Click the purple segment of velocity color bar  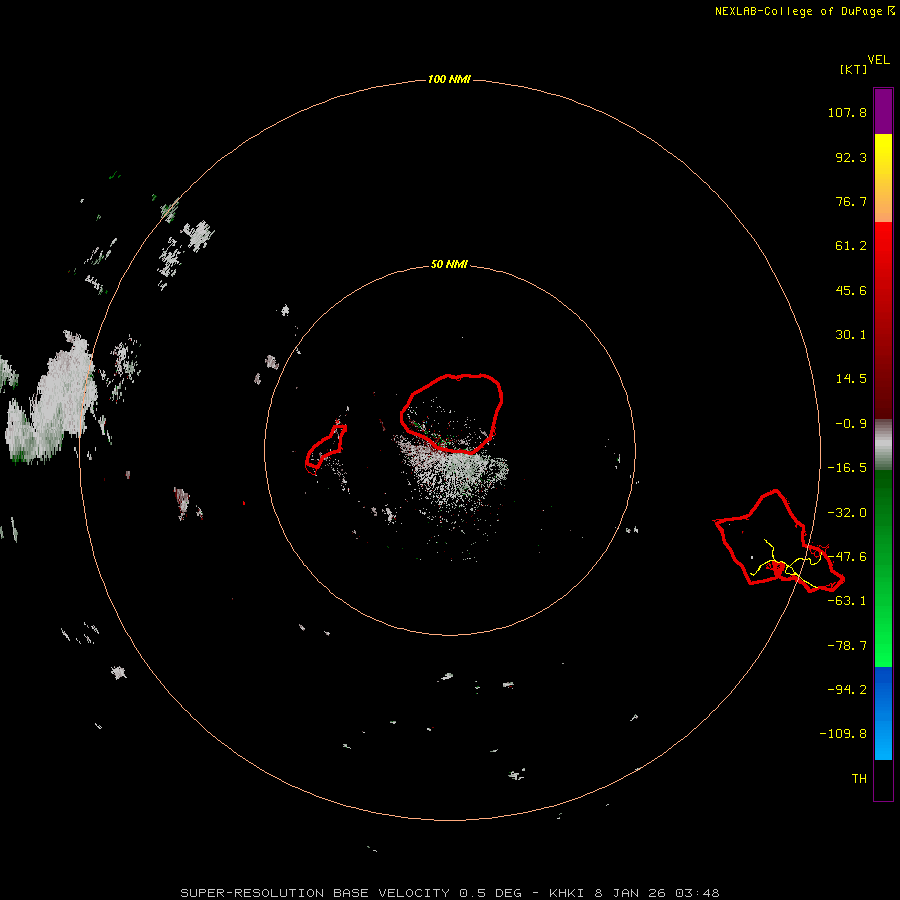pyautogui.click(x=883, y=111)
